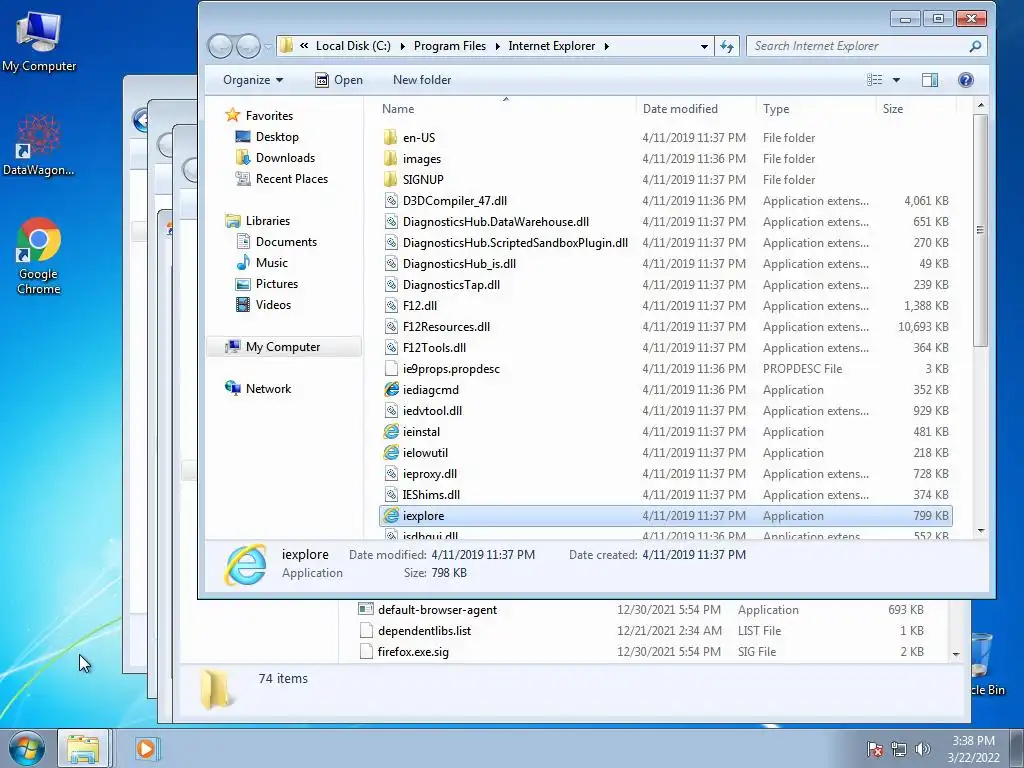
Task: Open My Computer desktop icon
Action: point(39,40)
